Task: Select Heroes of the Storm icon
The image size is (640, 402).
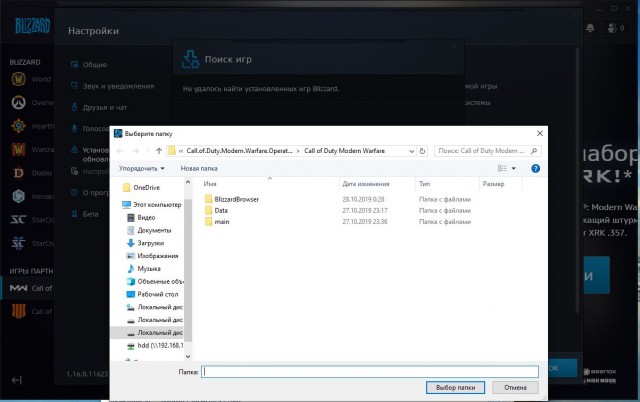Action: click(18, 196)
